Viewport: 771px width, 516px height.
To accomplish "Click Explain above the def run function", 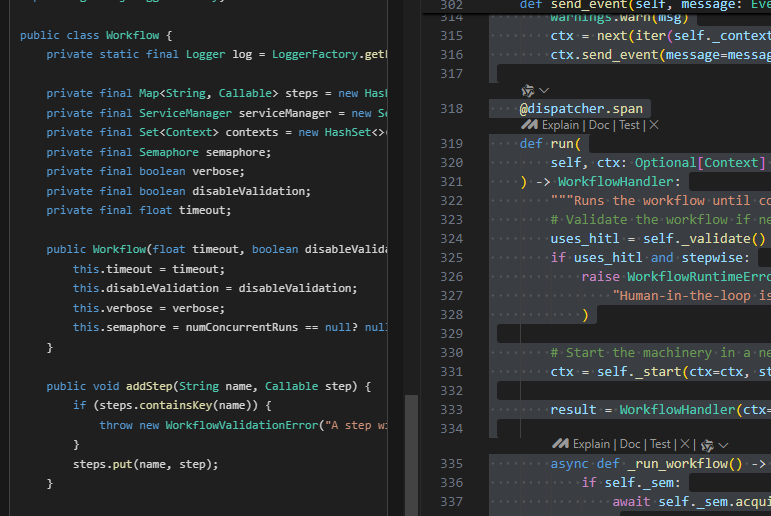I will pyautogui.click(x=560, y=125).
